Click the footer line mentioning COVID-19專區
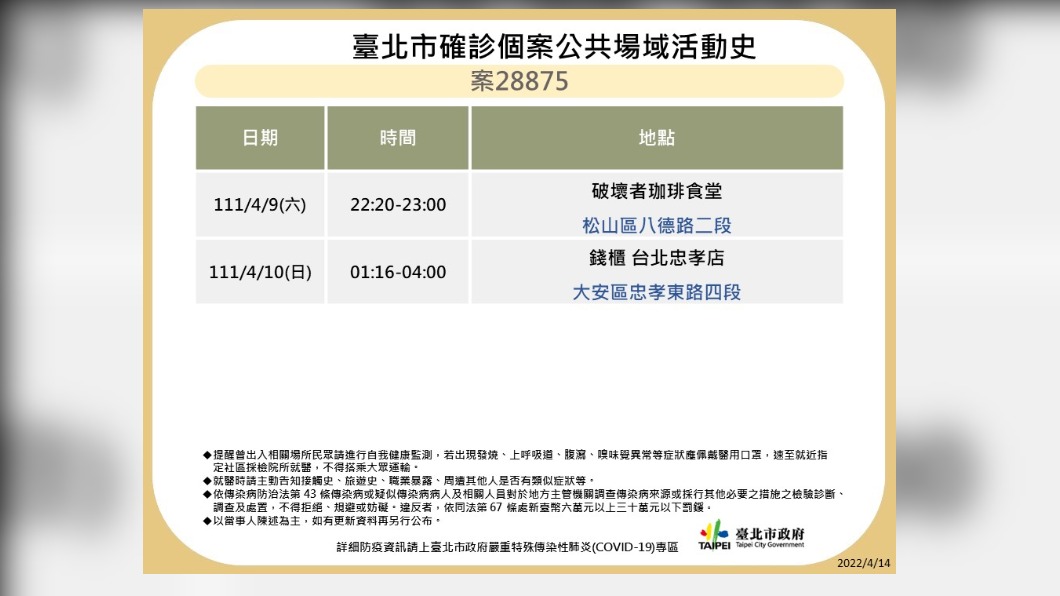1060x596 pixels. pyautogui.click(x=507, y=547)
